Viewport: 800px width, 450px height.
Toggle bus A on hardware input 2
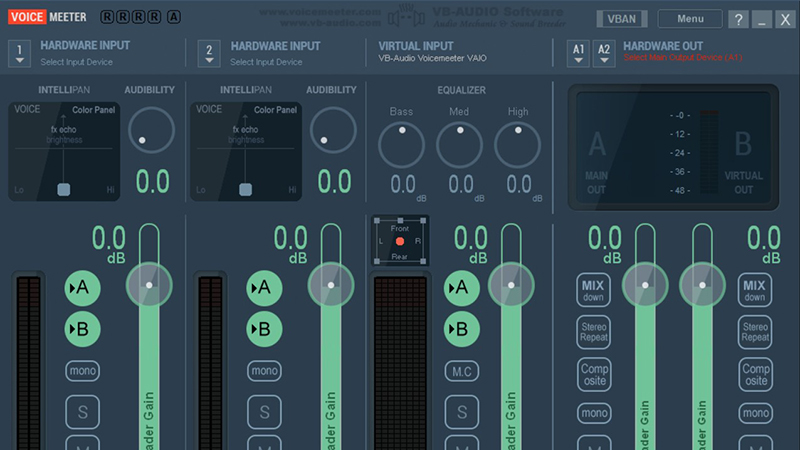(264, 288)
